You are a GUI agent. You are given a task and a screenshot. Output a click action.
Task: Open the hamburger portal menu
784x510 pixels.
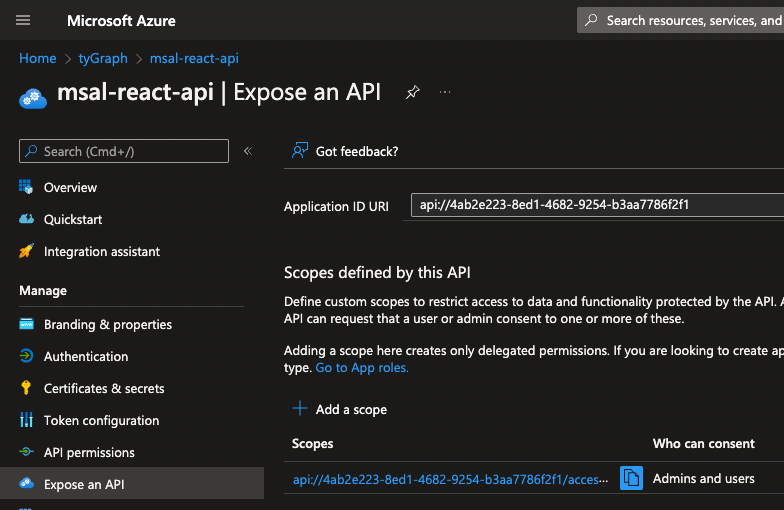pos(23,20)
